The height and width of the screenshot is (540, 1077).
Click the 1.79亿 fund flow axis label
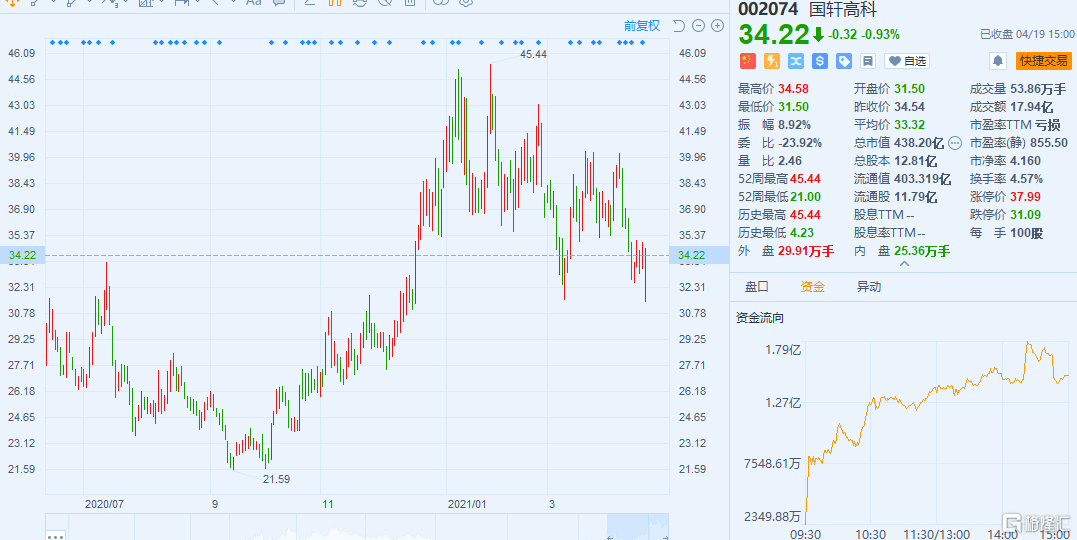click(x=784, y=349)
